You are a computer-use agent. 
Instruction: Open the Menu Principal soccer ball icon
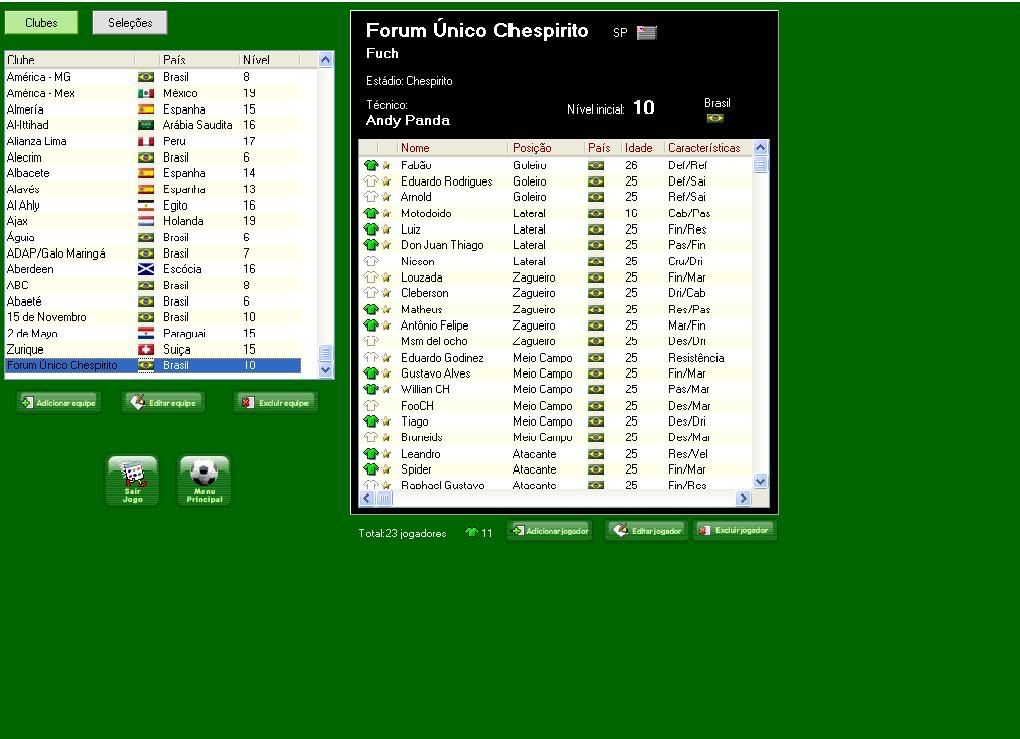(x=204, y=480)
